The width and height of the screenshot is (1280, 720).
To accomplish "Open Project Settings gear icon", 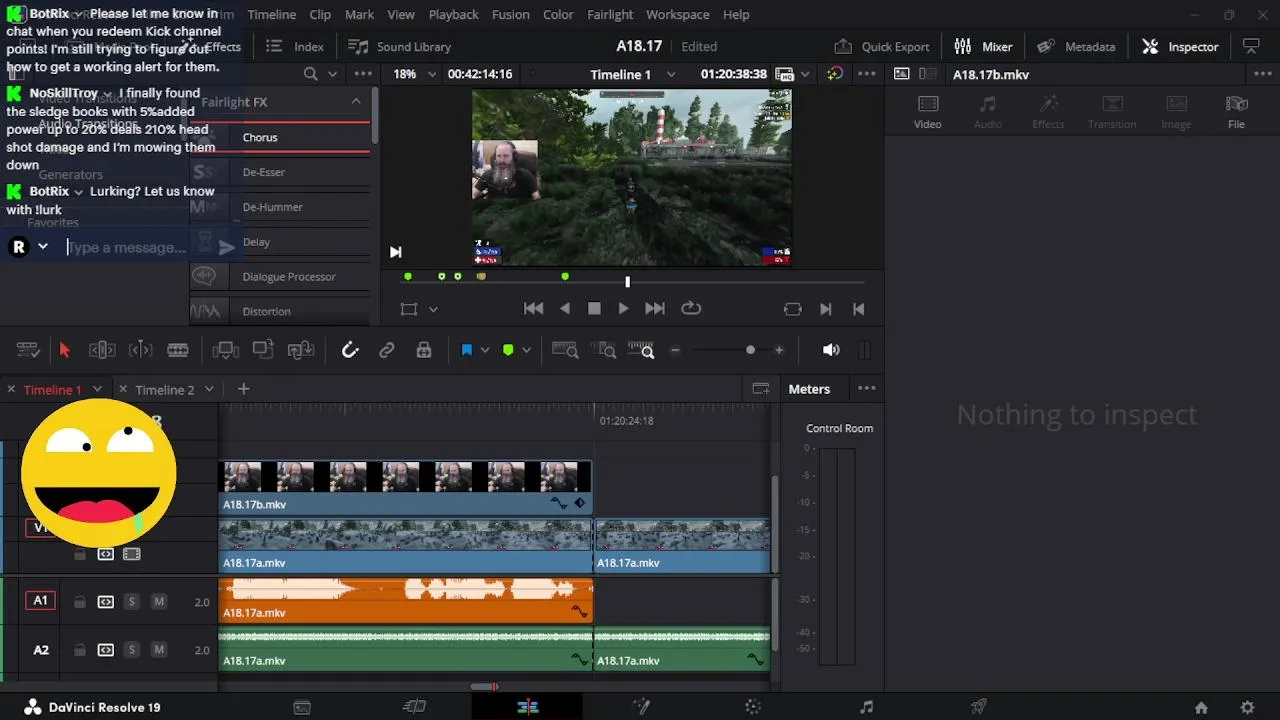I will tap(1247, 708).
